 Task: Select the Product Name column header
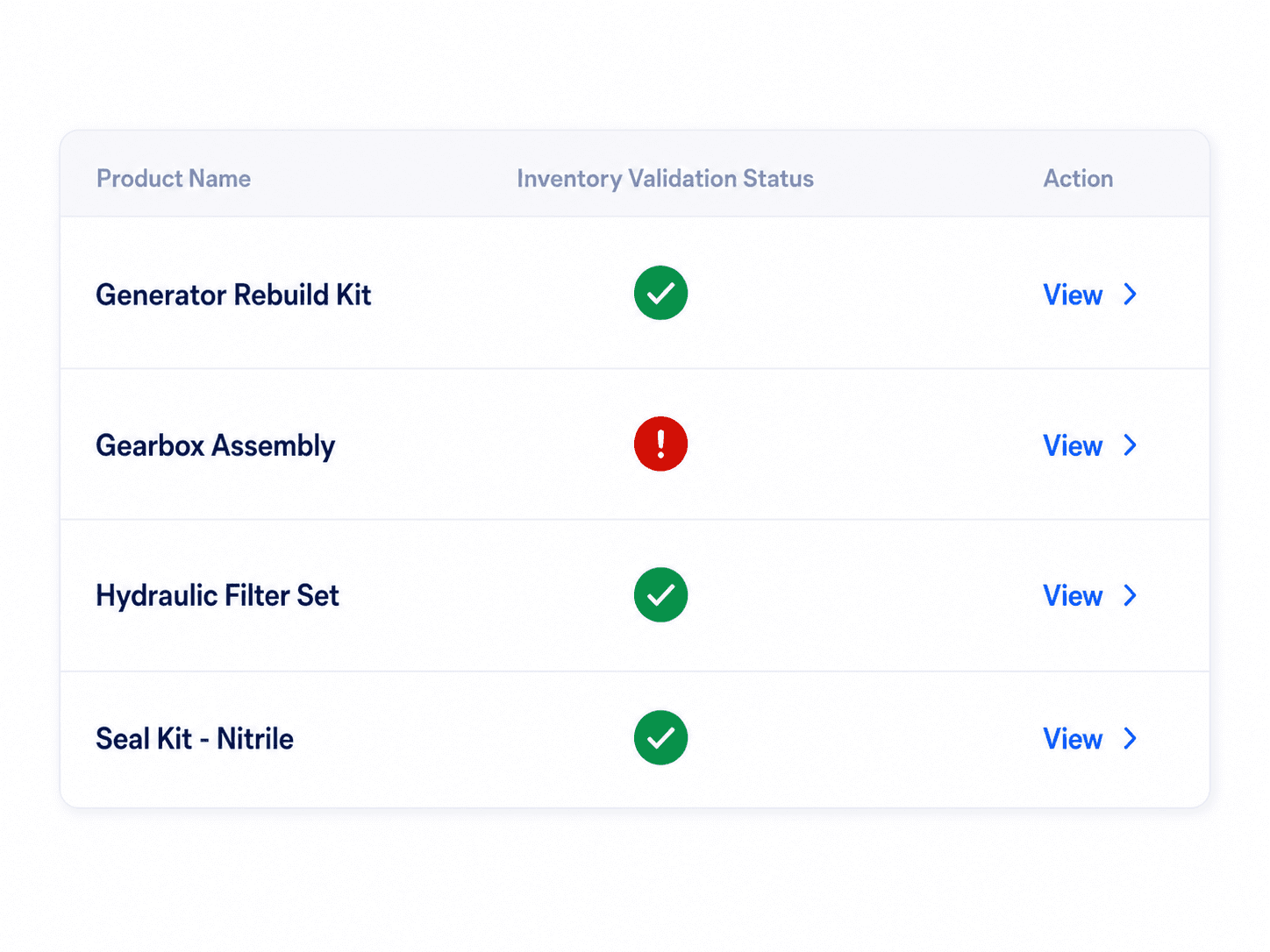point(174,179)
